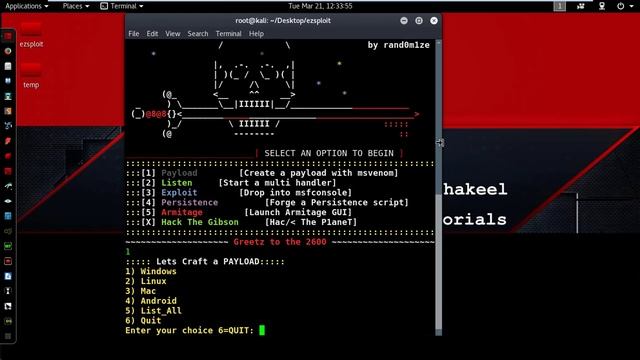Launch the web browser from the dock
The image size is (640, 360).
point(8,51)
